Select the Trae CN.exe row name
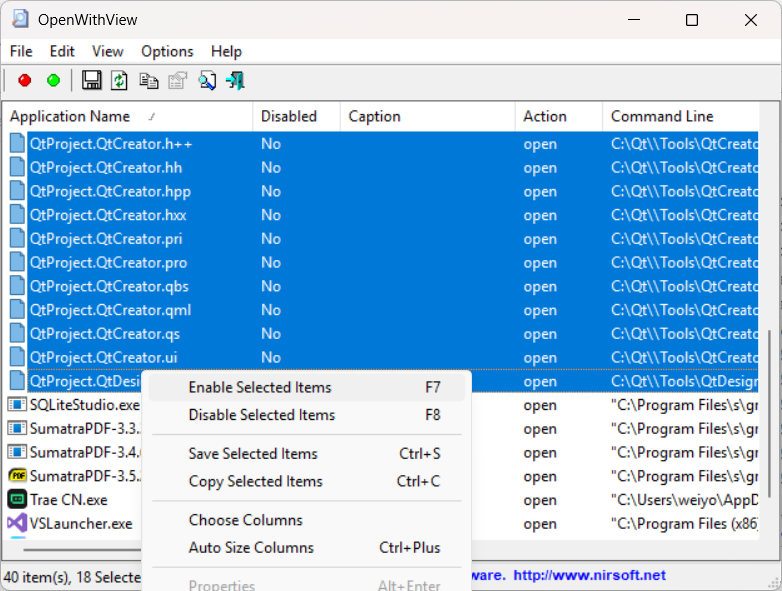 tap(68, 499)
